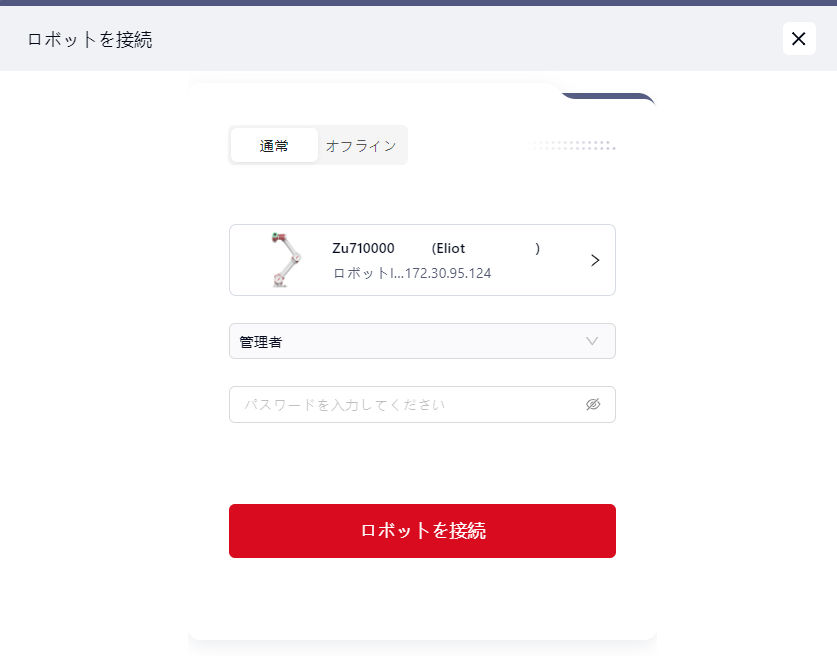This screenshot has height=656, width=837.
Task: Click the dotted decoration beside the tabs
Action: point(574,145)
